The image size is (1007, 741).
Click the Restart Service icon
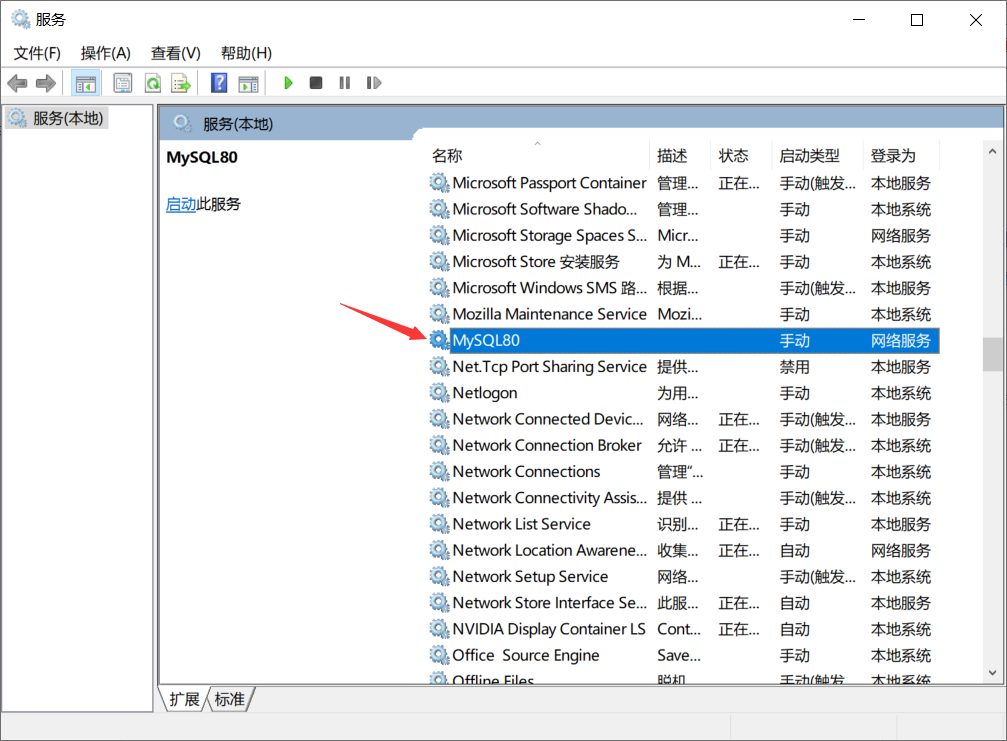coord(374,83)
